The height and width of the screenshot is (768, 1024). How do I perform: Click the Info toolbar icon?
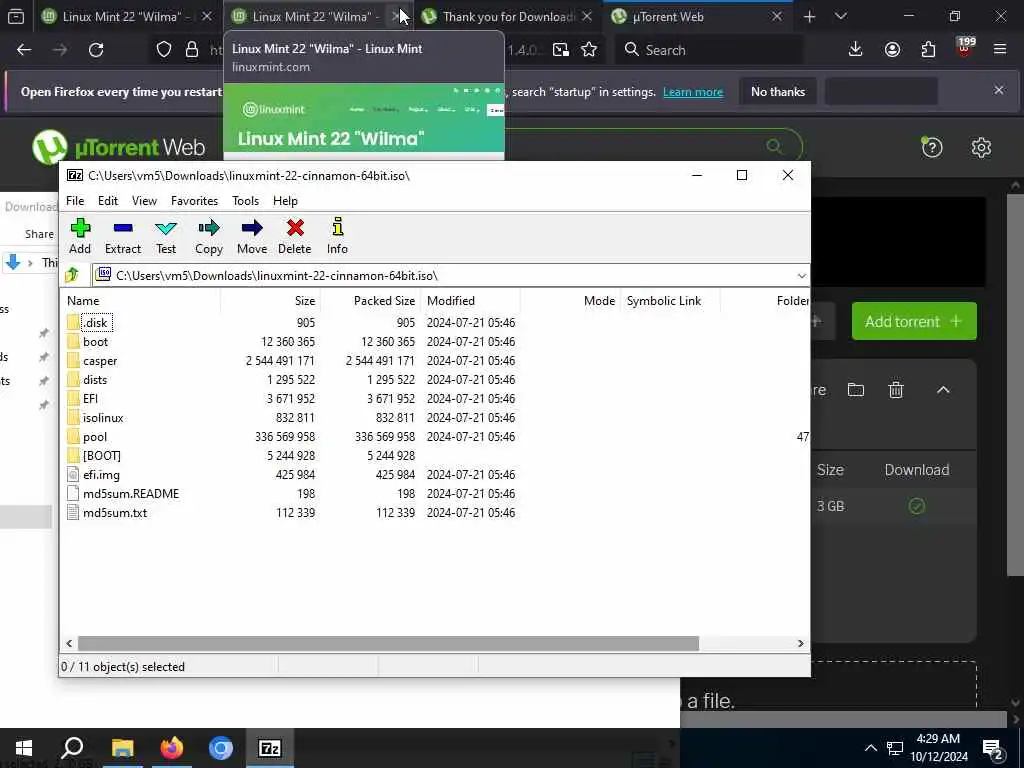(x=337, y=236)
